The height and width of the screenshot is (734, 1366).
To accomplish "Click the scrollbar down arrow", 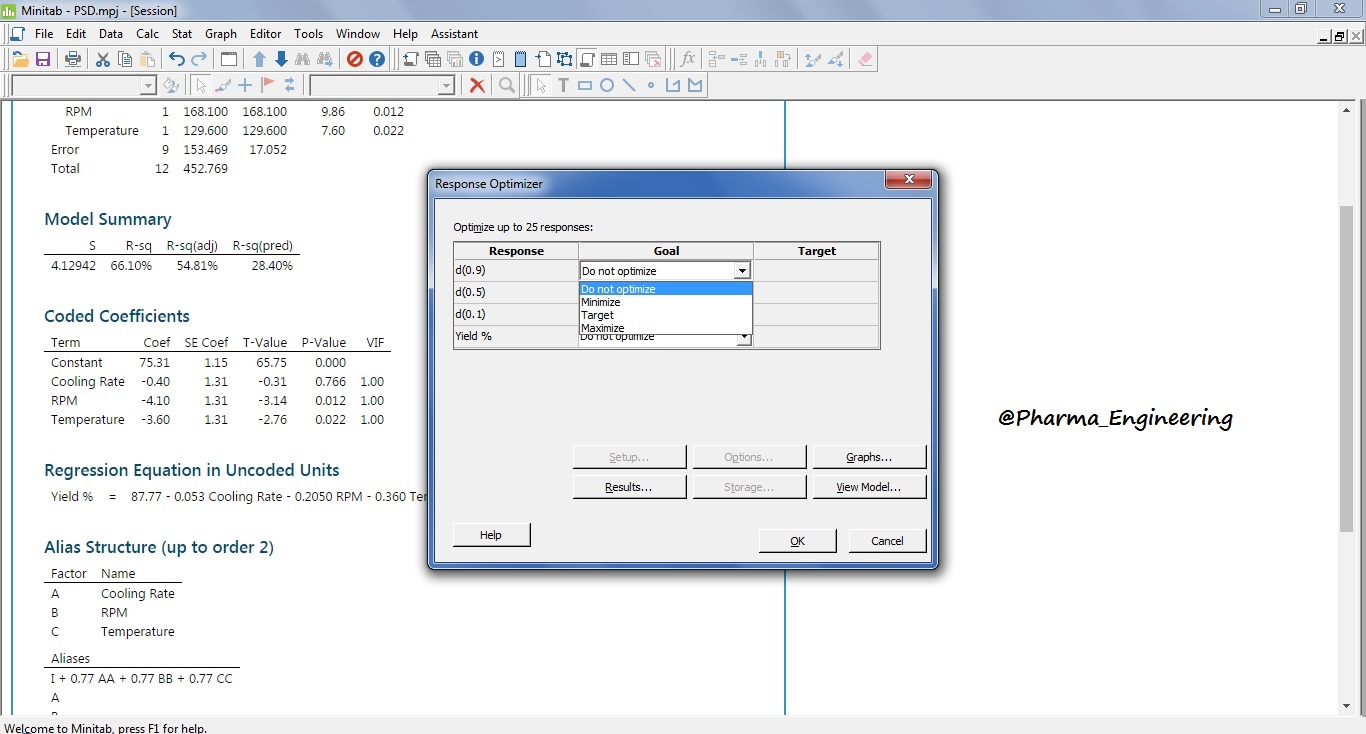I will pyautogui.click(x=1347, y=705).
